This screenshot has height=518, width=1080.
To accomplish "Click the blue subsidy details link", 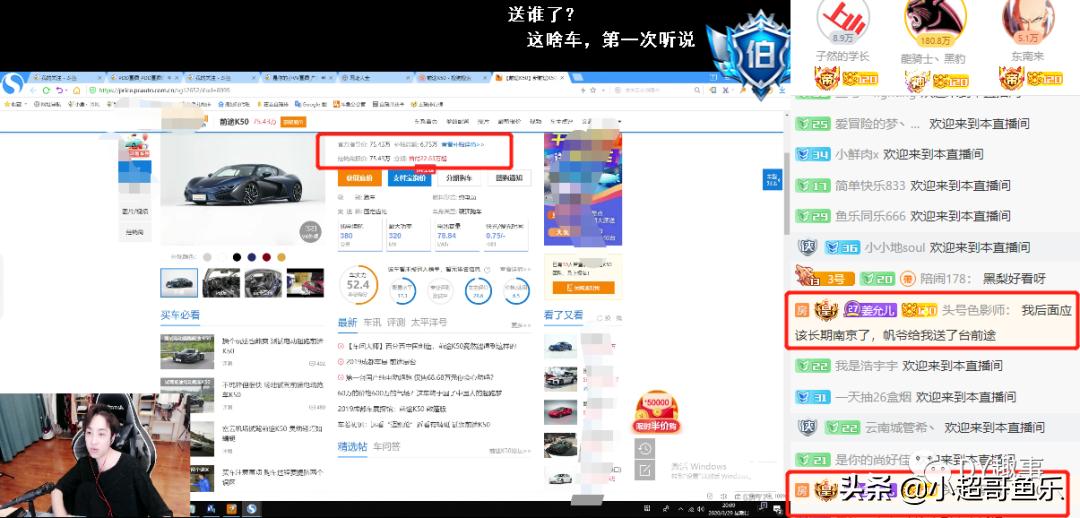I will 462,145.
